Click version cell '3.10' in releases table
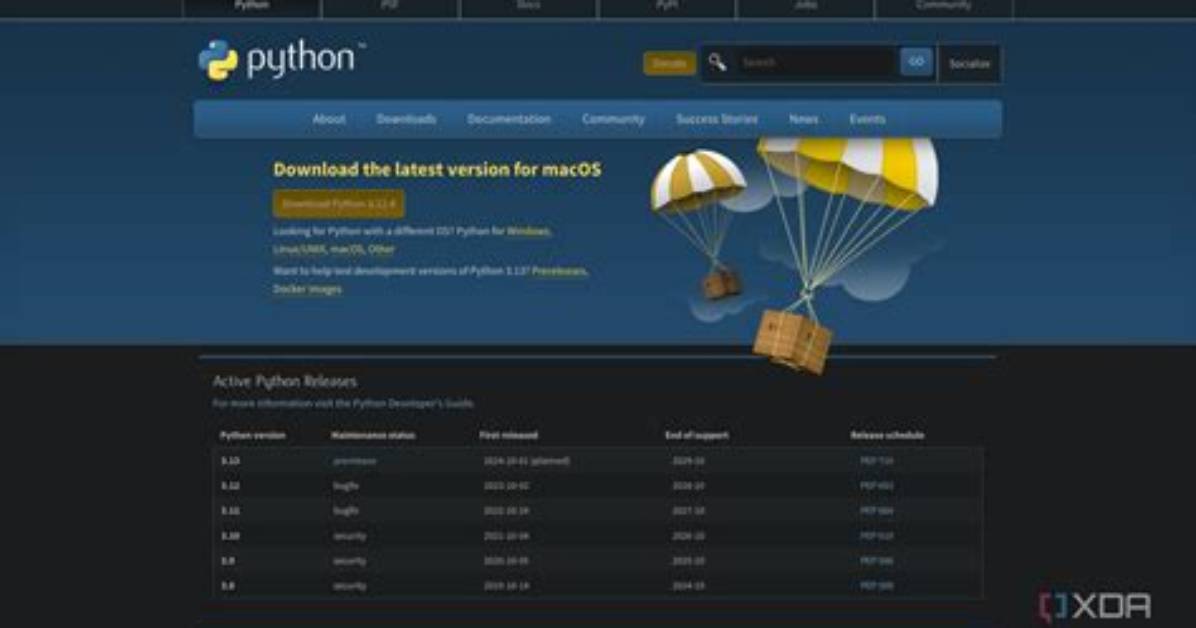This screenshot has width=1196, height=628. pyautogui.click(x=230, y=536)
